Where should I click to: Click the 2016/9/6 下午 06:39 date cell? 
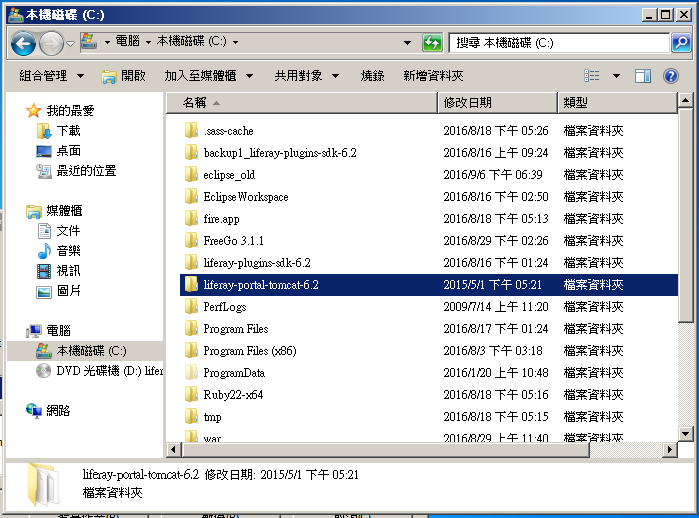tap(493, 175)
